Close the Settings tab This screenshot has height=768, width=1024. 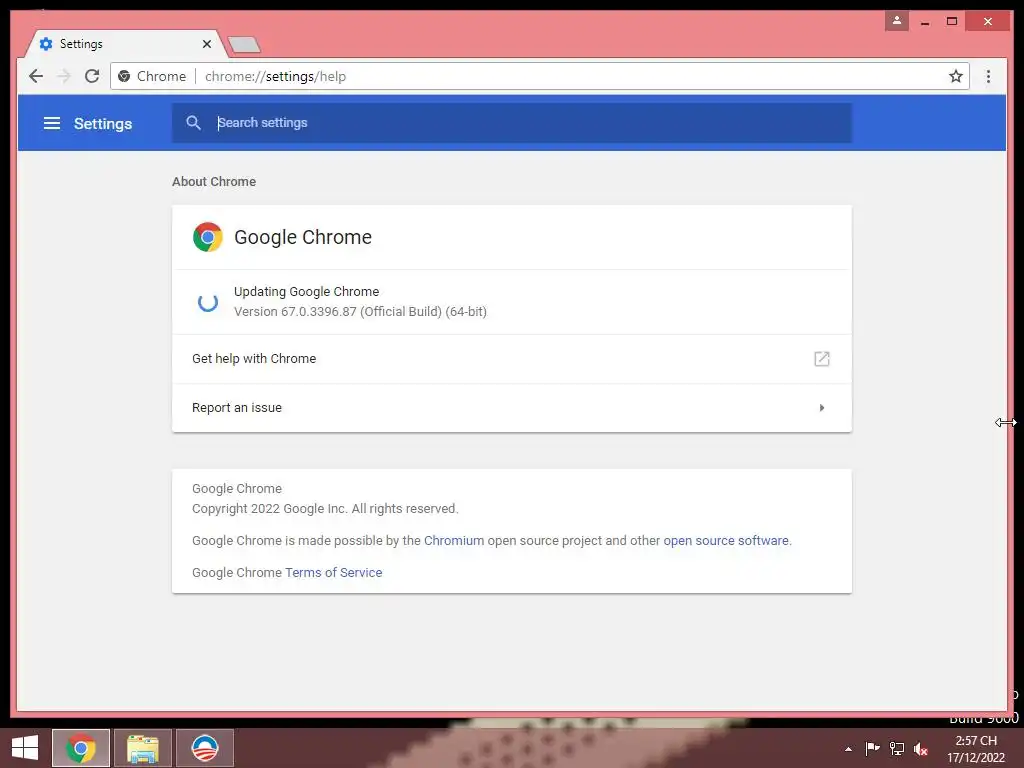point(206,44)
